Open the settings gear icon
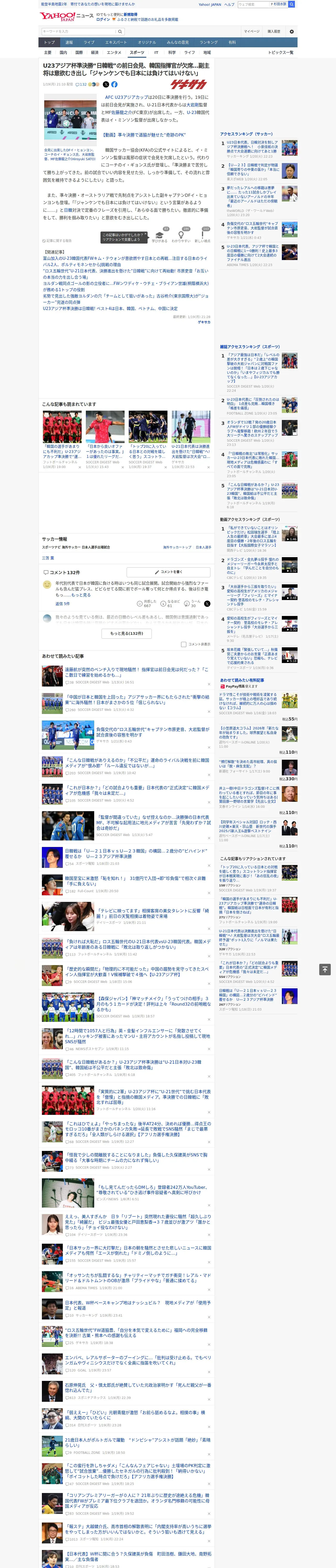The image size is (336, 1568). [x=292, y=31]
